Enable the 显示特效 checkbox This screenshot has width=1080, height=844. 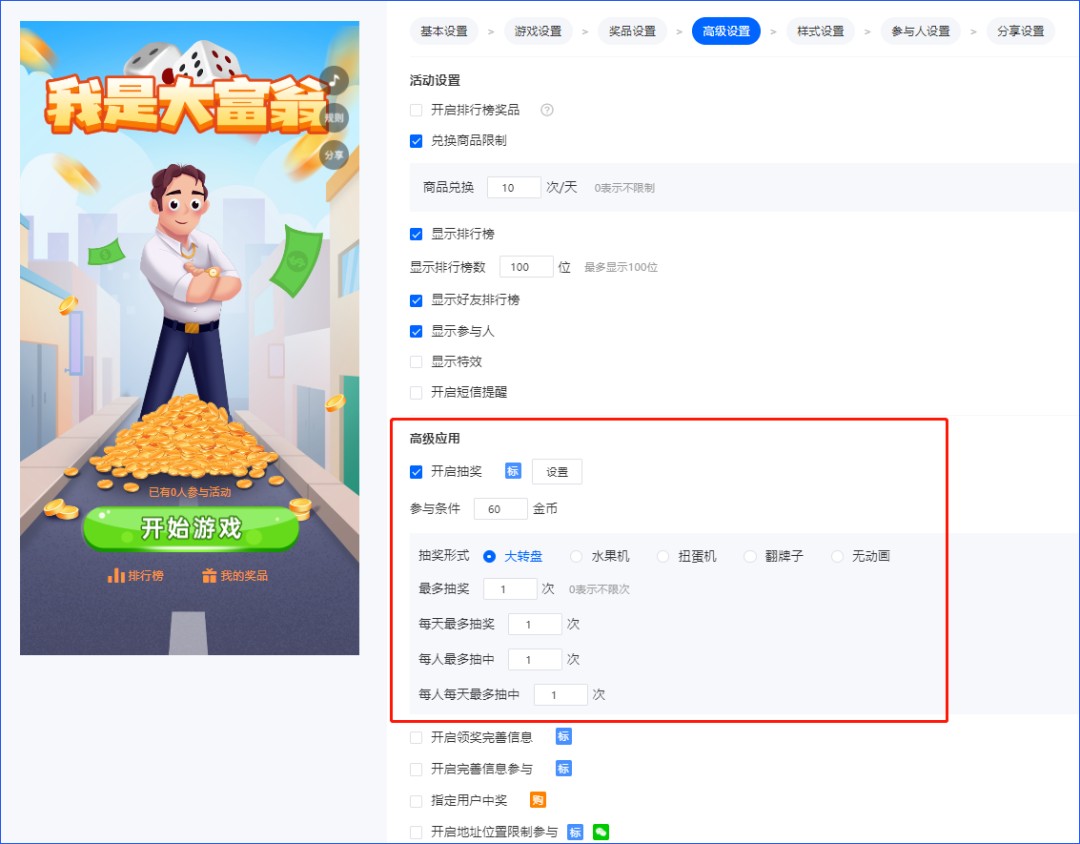[x=416, y=362]
